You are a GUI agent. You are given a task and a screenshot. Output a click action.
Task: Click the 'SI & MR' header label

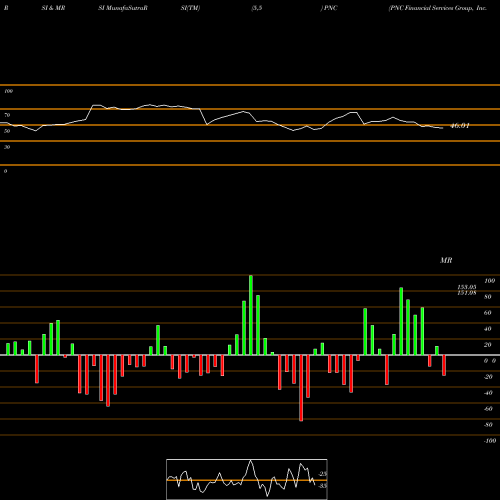pos(53,8)
